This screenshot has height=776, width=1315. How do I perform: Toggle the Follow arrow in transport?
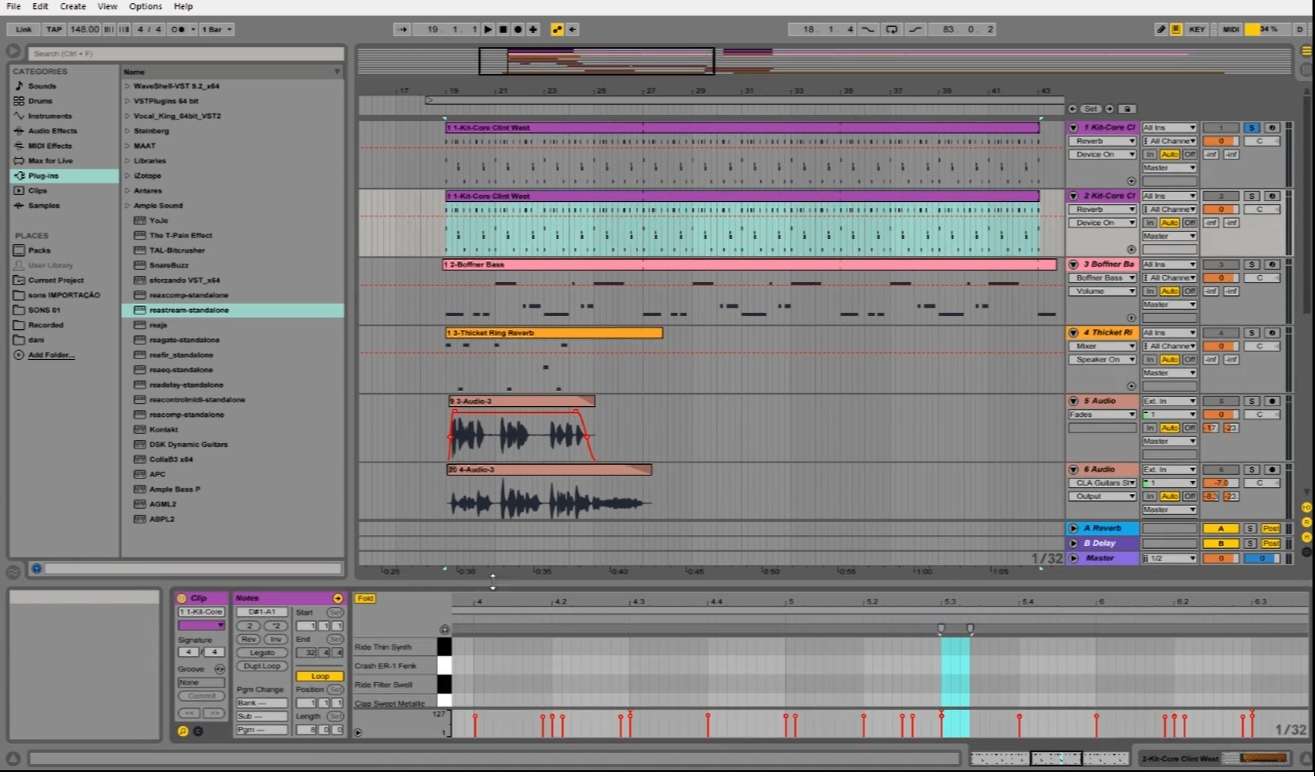tap(402, 29)
